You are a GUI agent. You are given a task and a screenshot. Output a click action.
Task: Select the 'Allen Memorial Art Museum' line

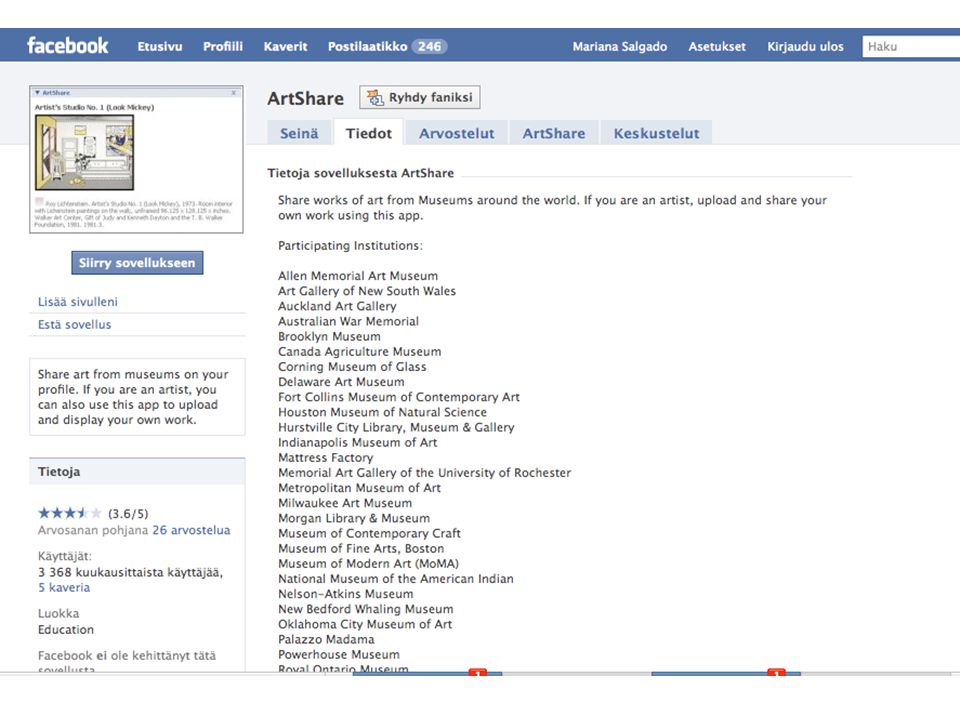358,276
